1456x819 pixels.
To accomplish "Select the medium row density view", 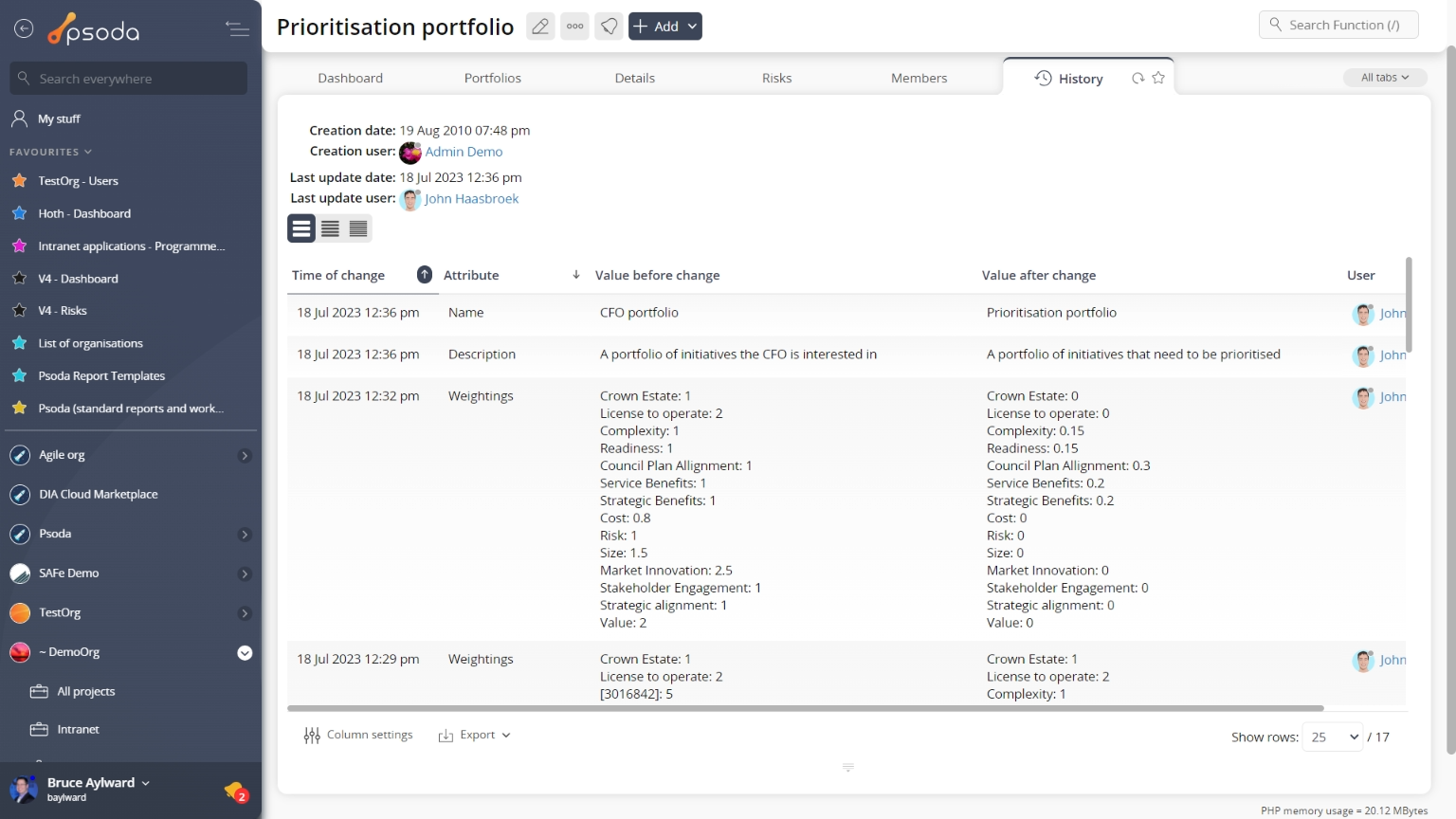I will [330, 228].
